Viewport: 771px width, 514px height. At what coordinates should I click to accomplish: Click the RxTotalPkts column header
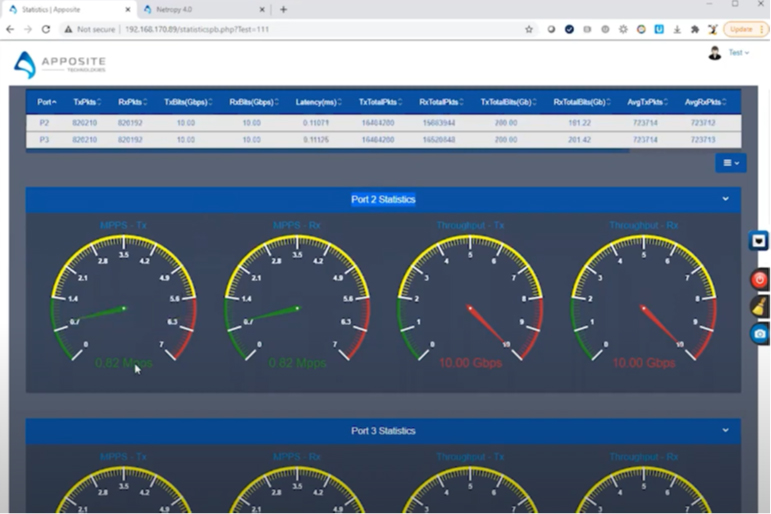(441, 102)
